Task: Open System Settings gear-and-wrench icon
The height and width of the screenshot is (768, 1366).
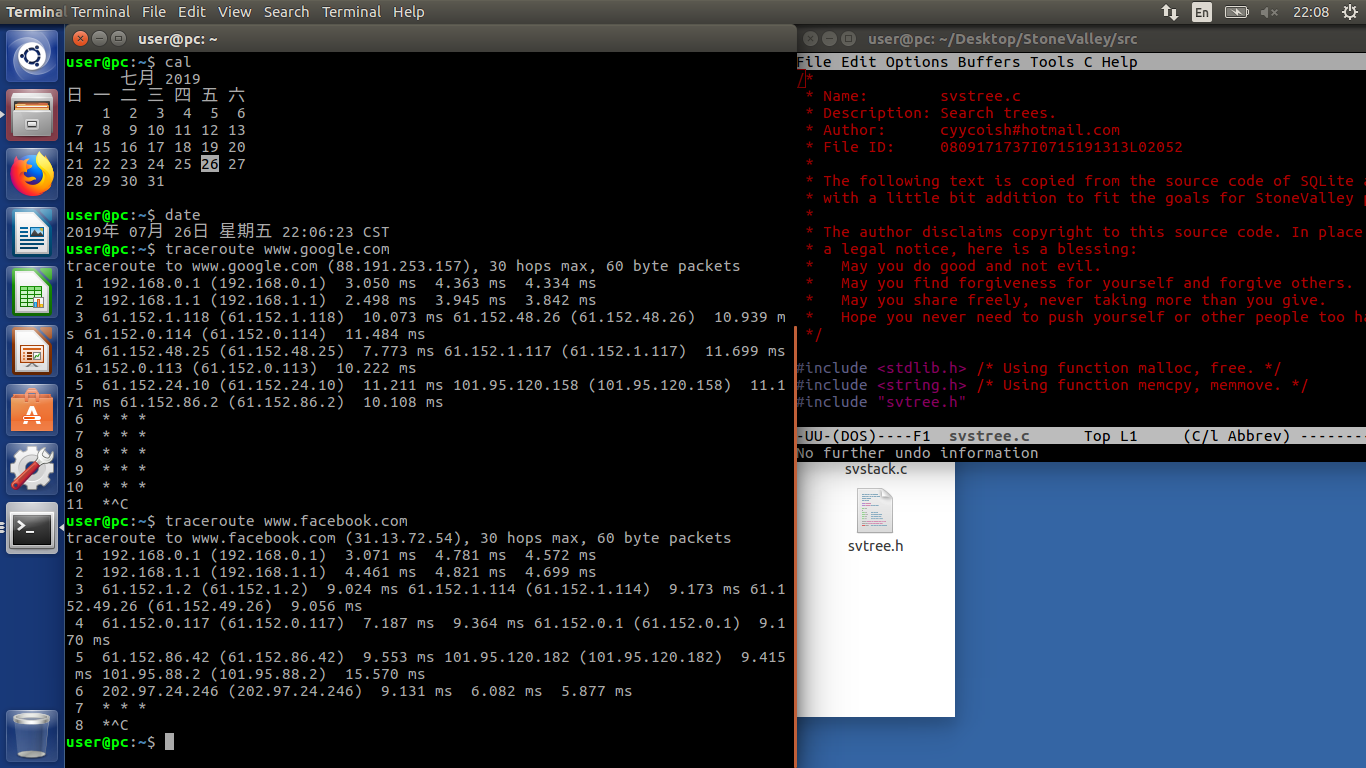Action: (32, 469)
